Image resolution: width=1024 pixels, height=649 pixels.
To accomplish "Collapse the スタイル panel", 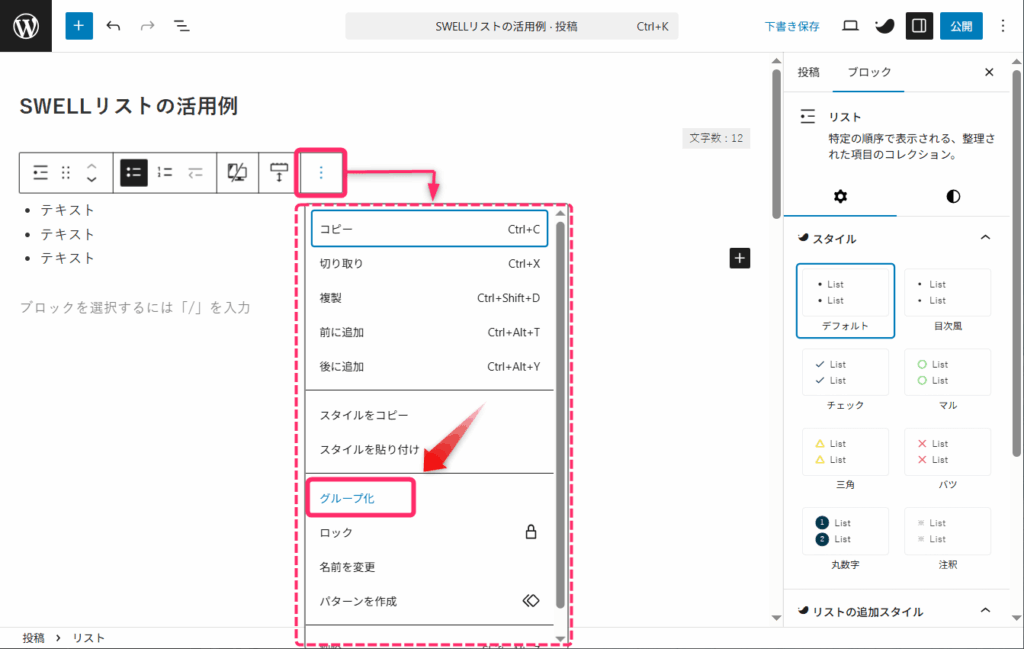I will click(x=985, y=238).
